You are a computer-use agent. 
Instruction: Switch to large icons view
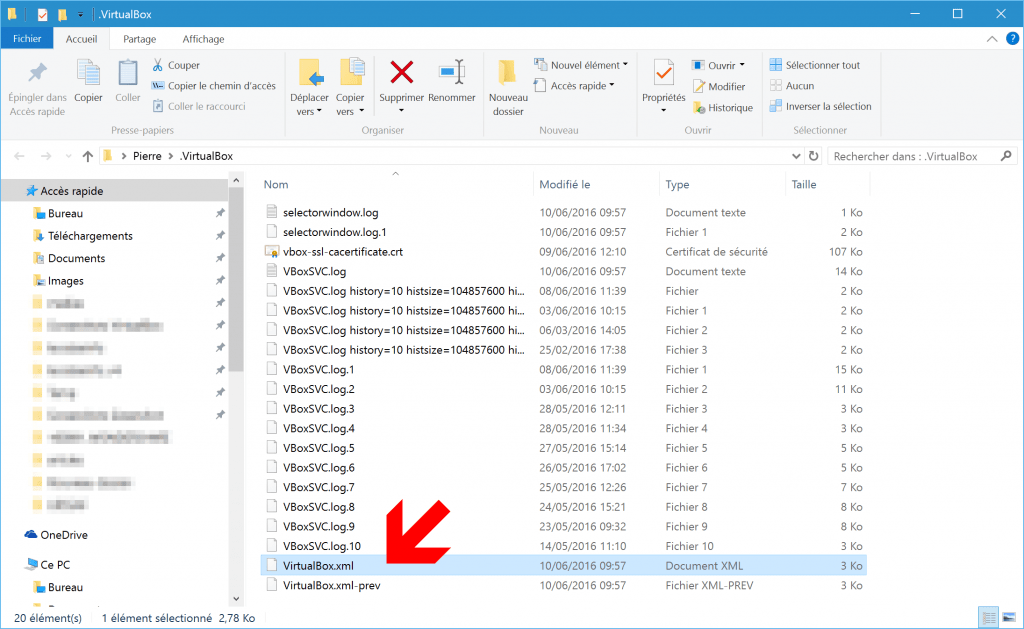point(1010,617)
